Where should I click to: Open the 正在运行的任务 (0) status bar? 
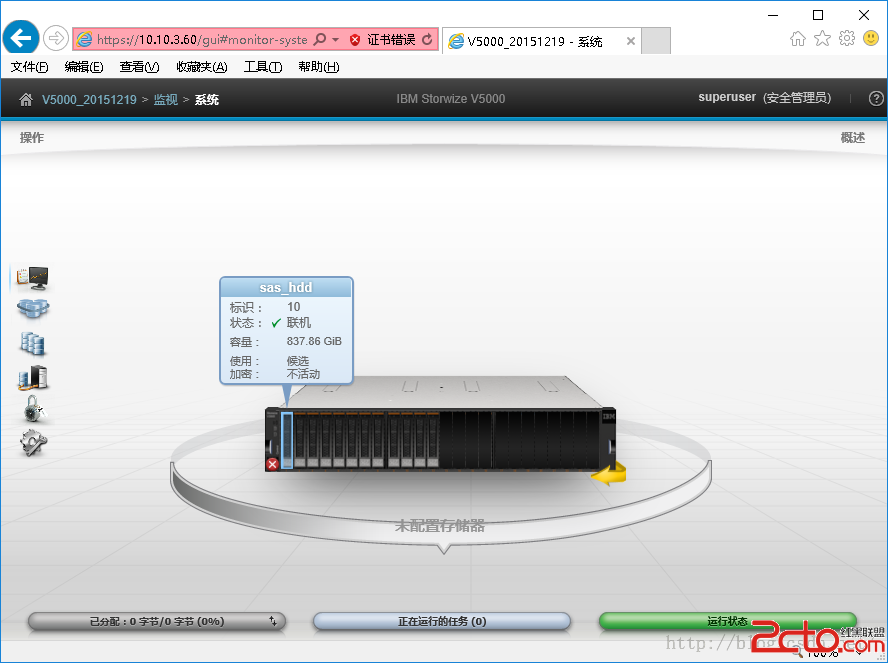(x=442, y=622)
